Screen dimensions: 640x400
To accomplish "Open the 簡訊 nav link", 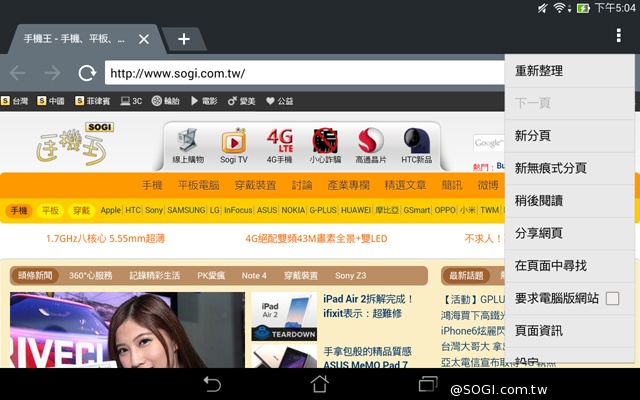I will point(451,185).
